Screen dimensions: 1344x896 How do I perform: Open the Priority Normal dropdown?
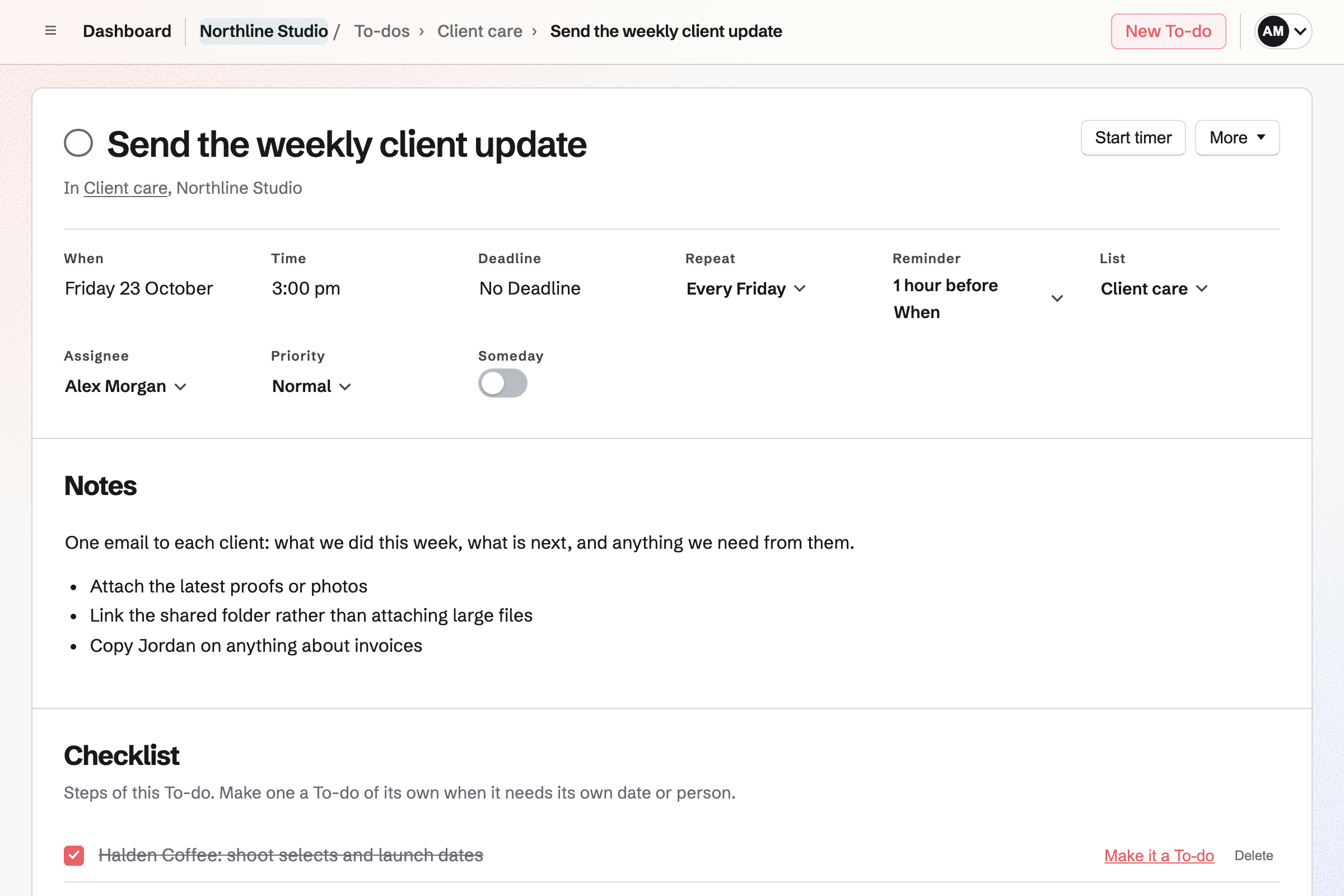coord(311,386)
